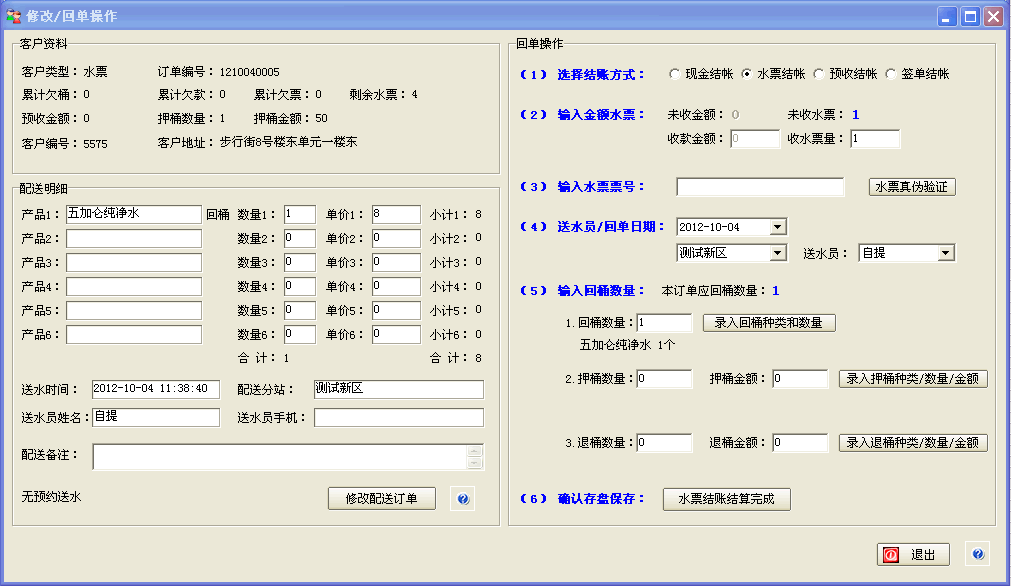Click 水票结账结算完成 button
This screenshot has width=1011, height=586.
point(727,499)
